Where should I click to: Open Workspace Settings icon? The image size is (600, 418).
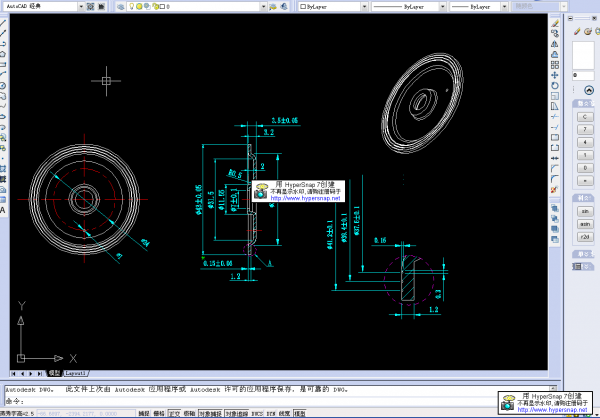point(90,7)
